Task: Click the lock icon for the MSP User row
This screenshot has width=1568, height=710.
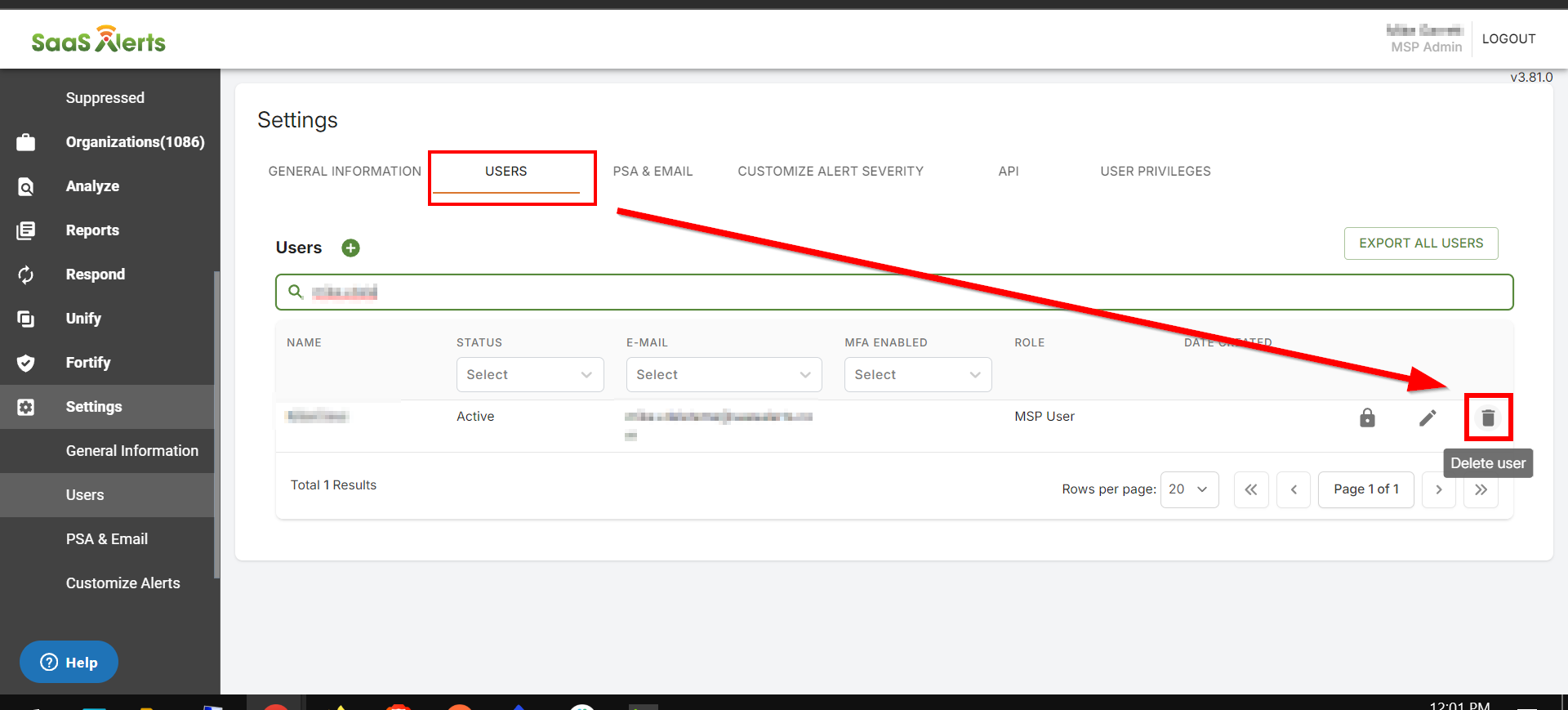Action: click(1367, 418)
